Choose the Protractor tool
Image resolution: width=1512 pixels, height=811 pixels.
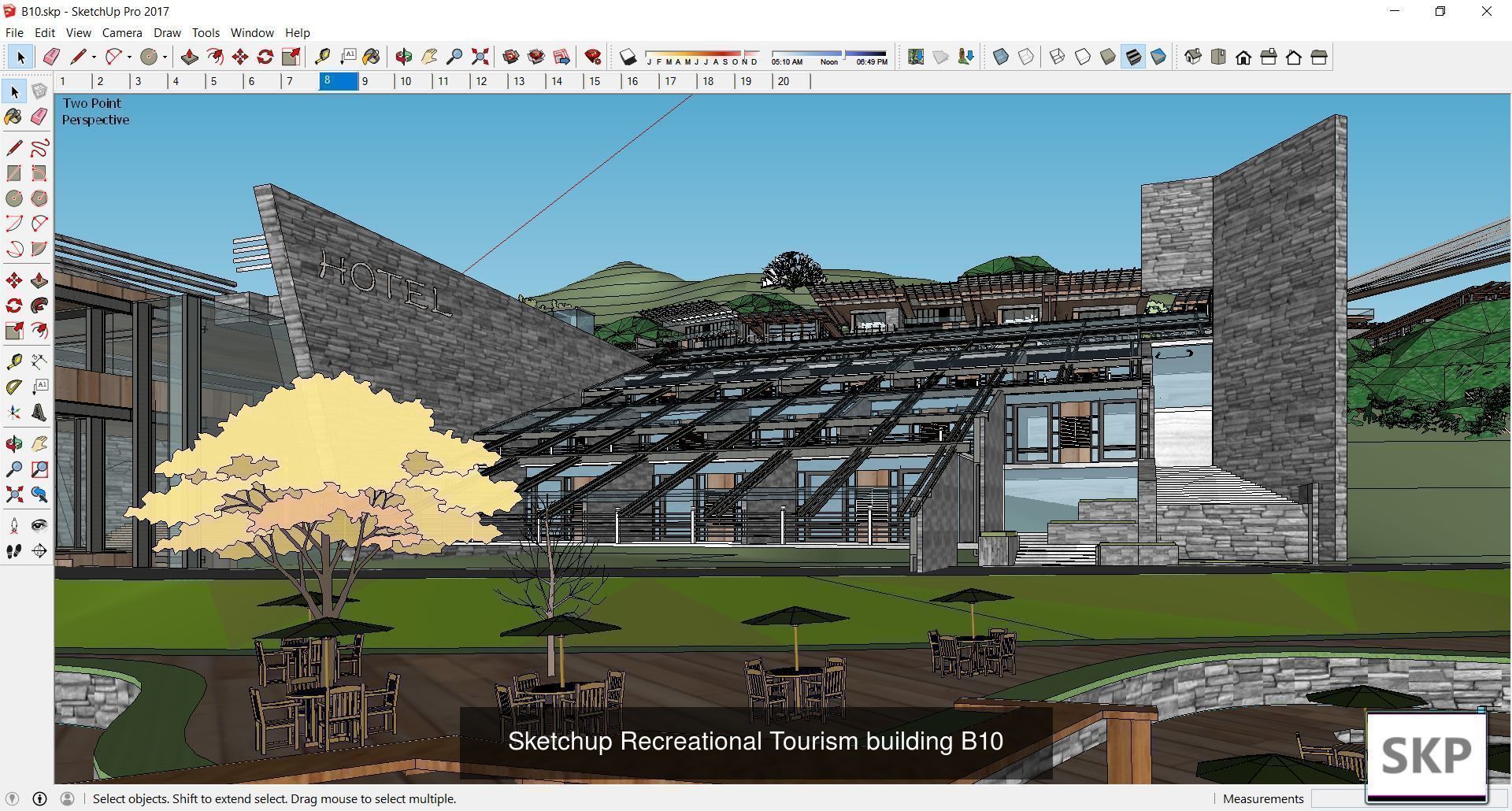coord(14,387)
